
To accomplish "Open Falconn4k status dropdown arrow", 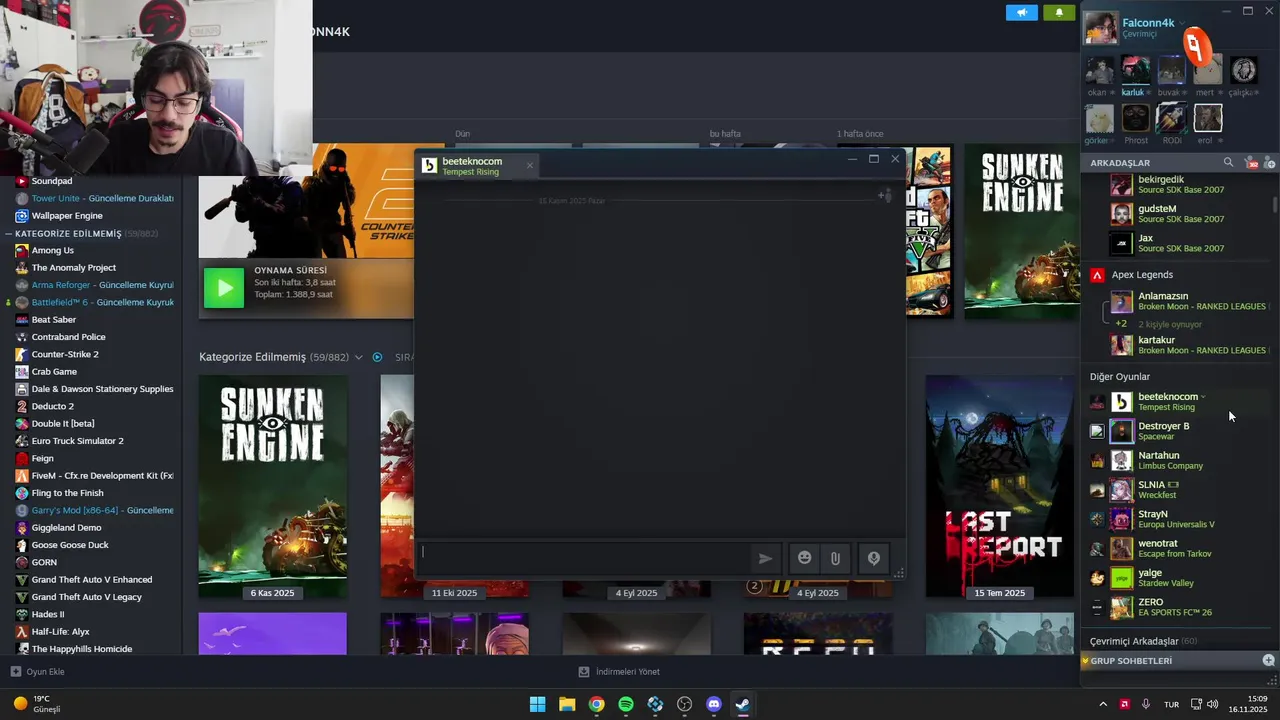I will [1182, 23].
